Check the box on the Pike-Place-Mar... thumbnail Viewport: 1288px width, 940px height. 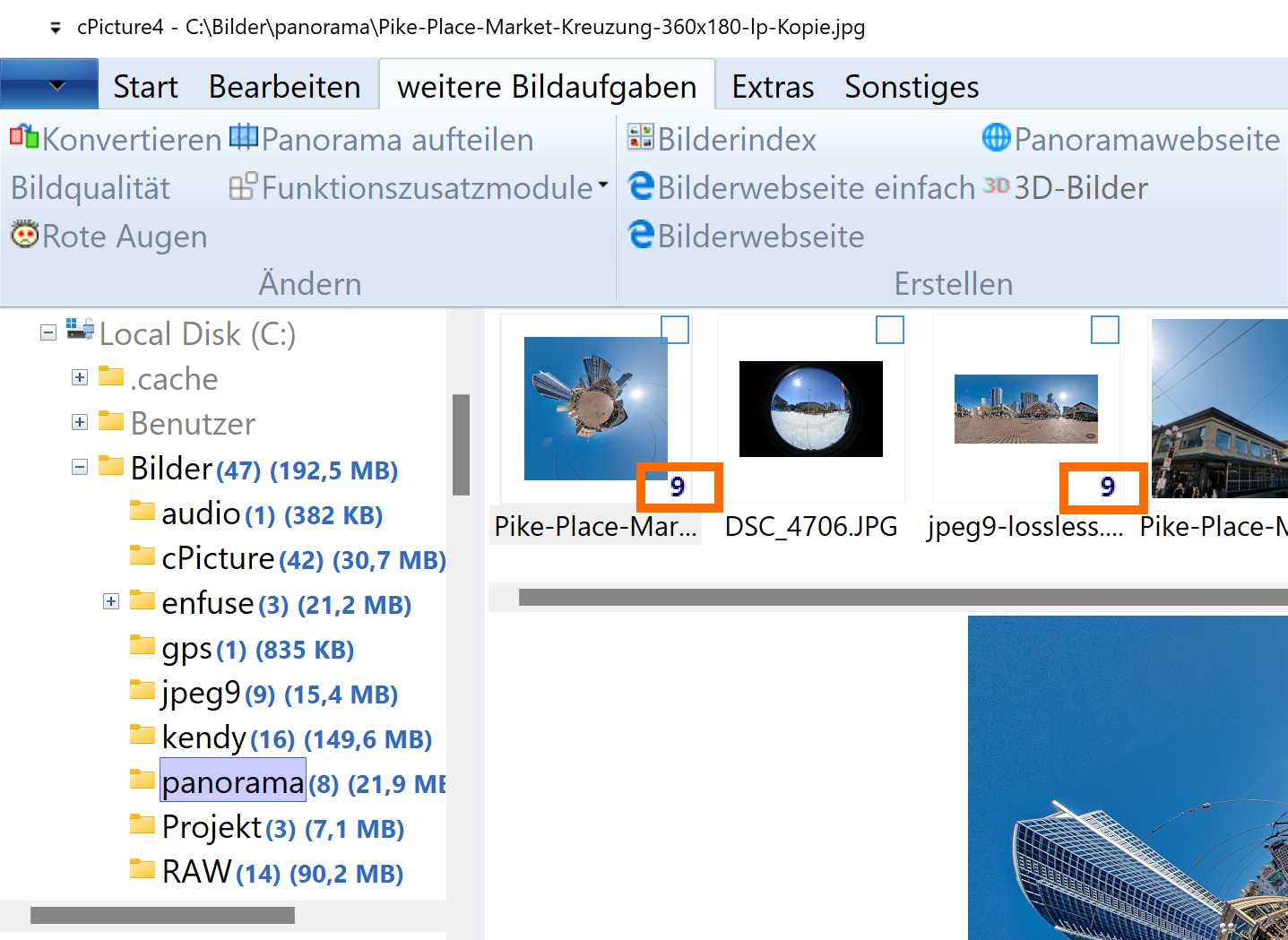[674, 330]
